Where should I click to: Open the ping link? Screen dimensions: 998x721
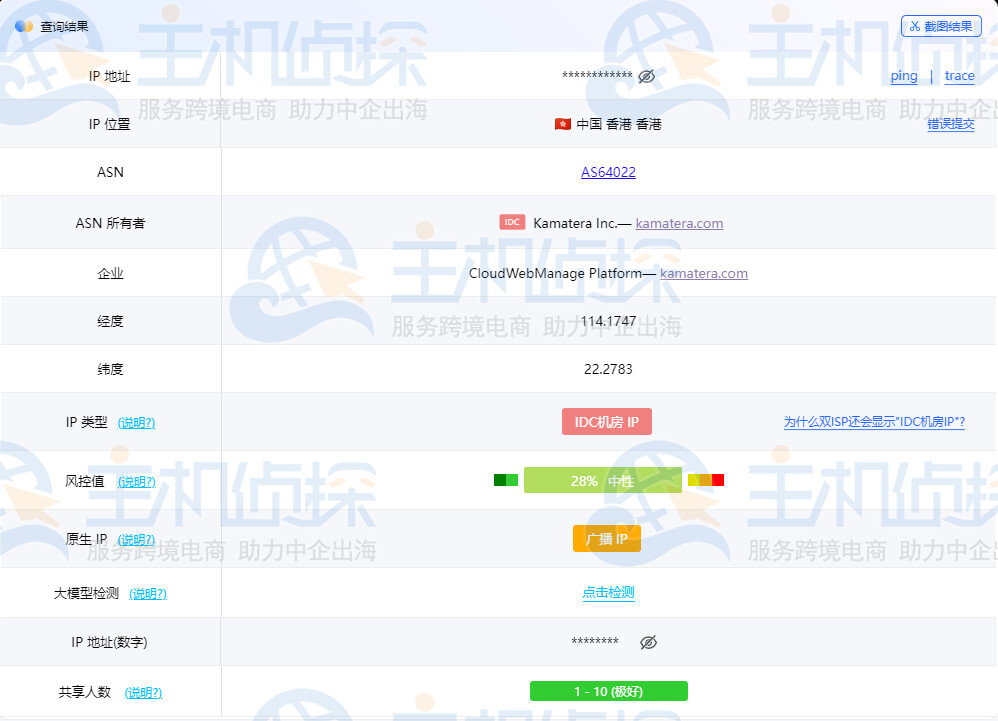tap(902, 76)
